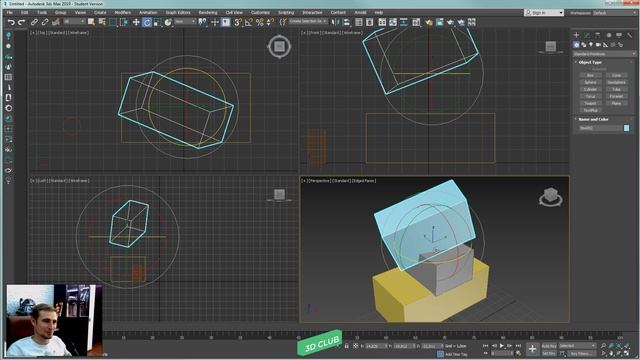Click the Perspective viewport ViewCube

pyautogui.click(x=551, y=197)
